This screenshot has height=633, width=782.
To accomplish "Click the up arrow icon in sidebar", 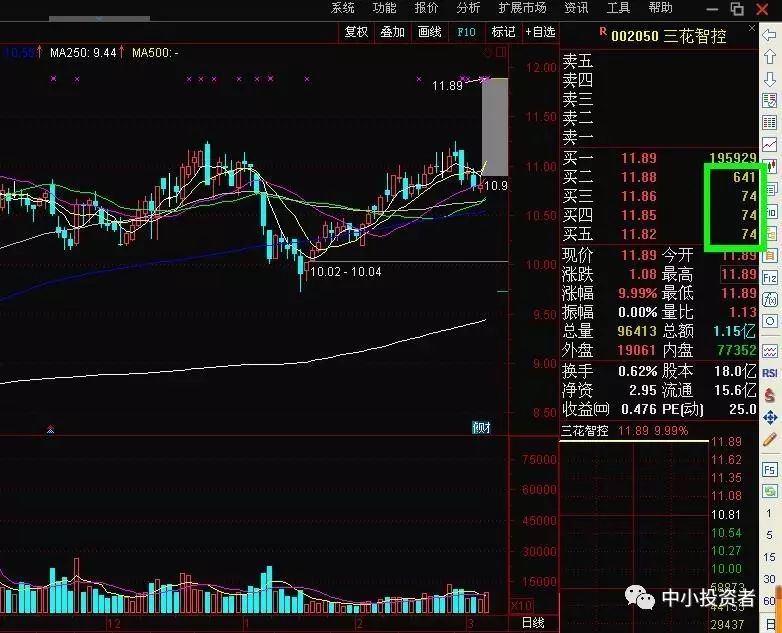I will point(770,56).
